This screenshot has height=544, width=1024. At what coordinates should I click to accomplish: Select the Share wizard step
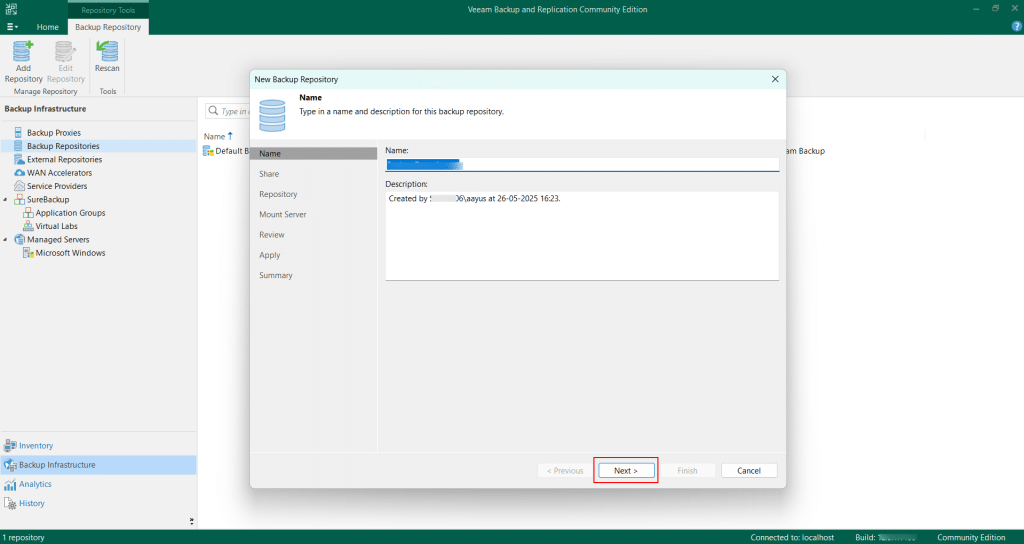tap(269, 174)
